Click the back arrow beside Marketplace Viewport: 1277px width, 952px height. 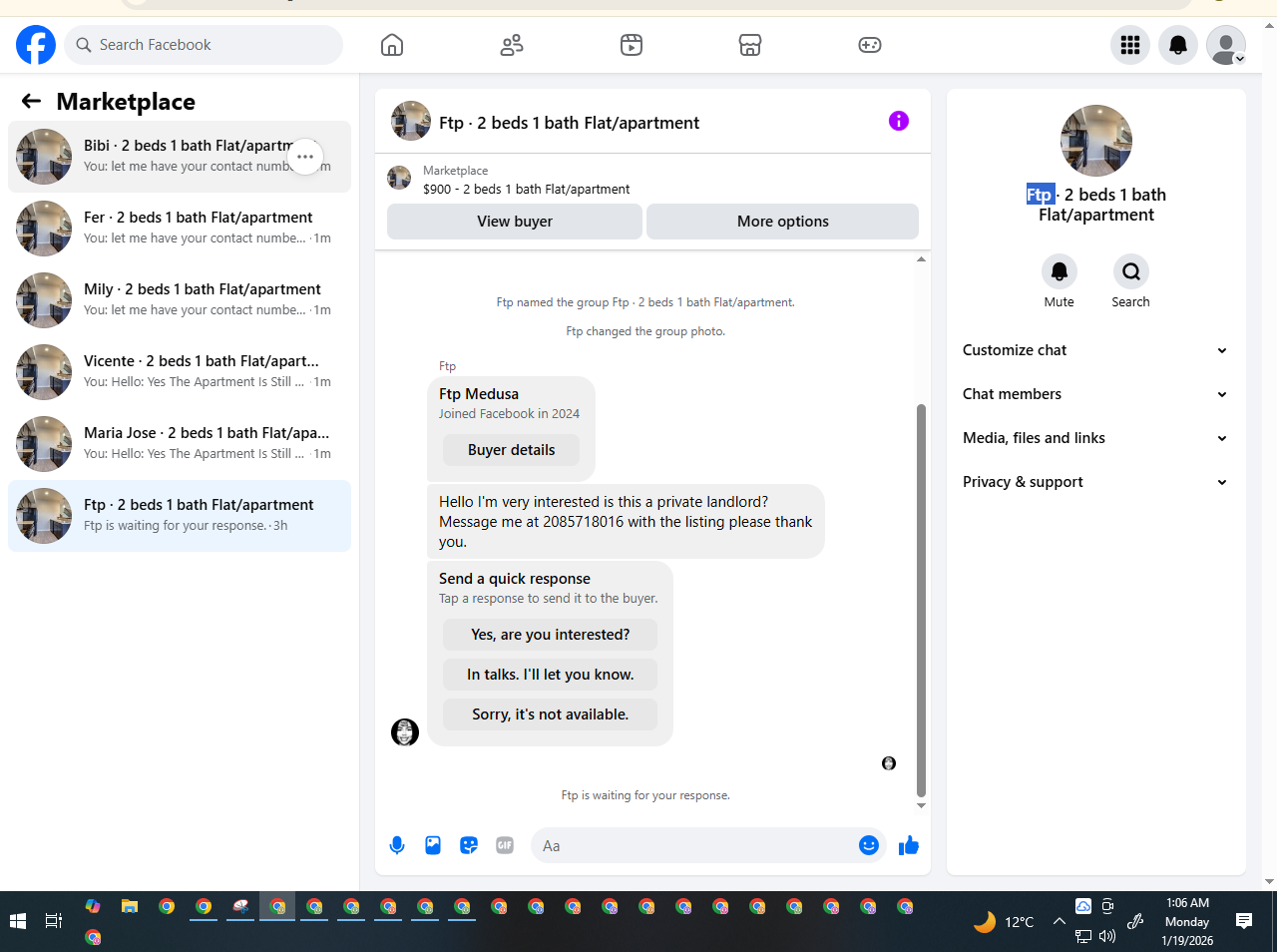31,101
